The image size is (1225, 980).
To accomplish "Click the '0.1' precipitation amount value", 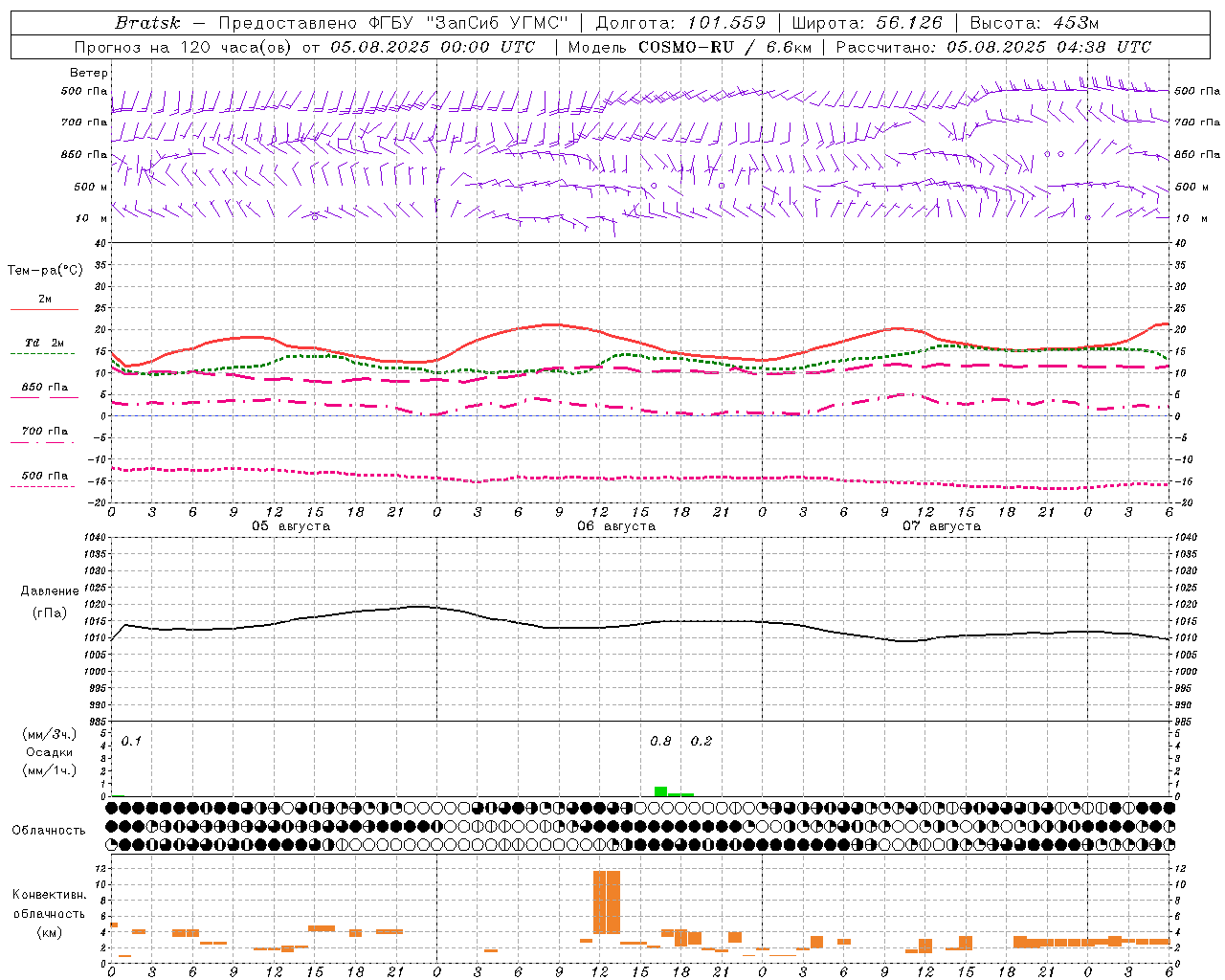I will coord(131,741).
